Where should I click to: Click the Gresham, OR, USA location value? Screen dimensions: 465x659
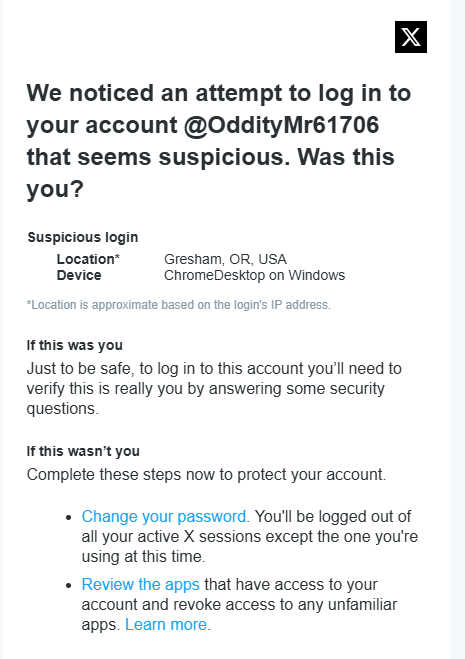[225, 259]
